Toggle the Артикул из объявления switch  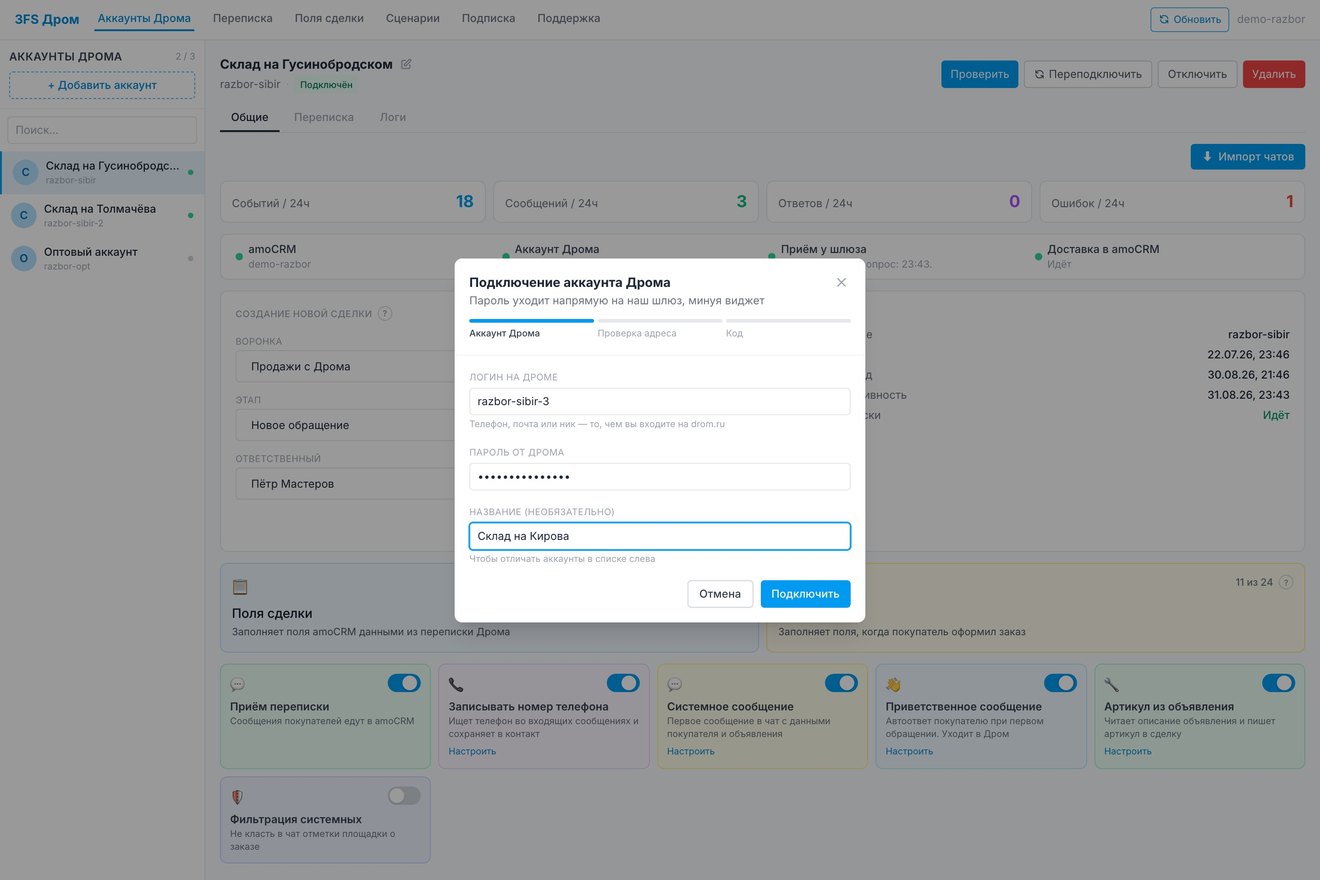1278,683
